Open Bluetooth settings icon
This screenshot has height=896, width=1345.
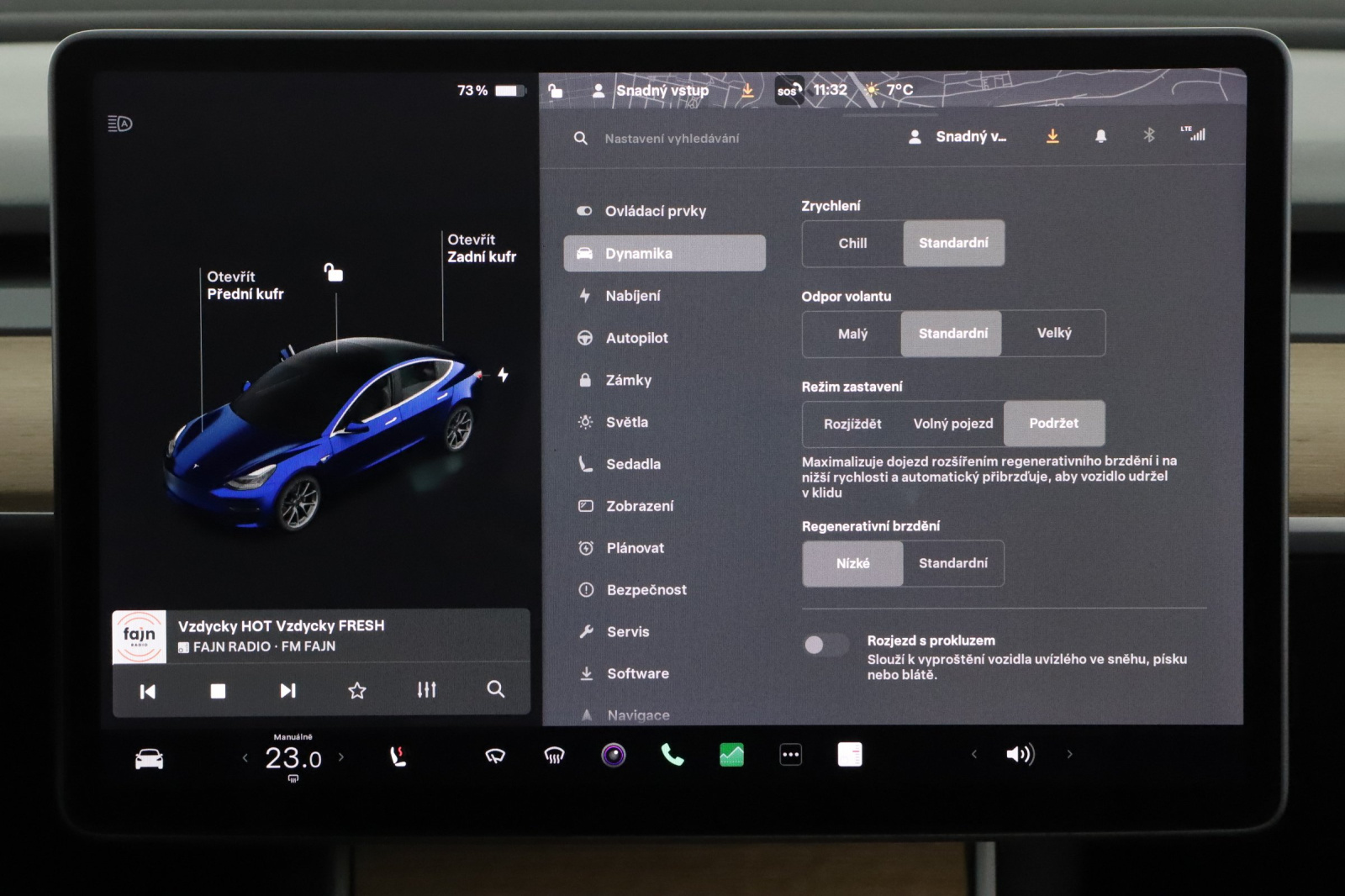point(1148,135)
